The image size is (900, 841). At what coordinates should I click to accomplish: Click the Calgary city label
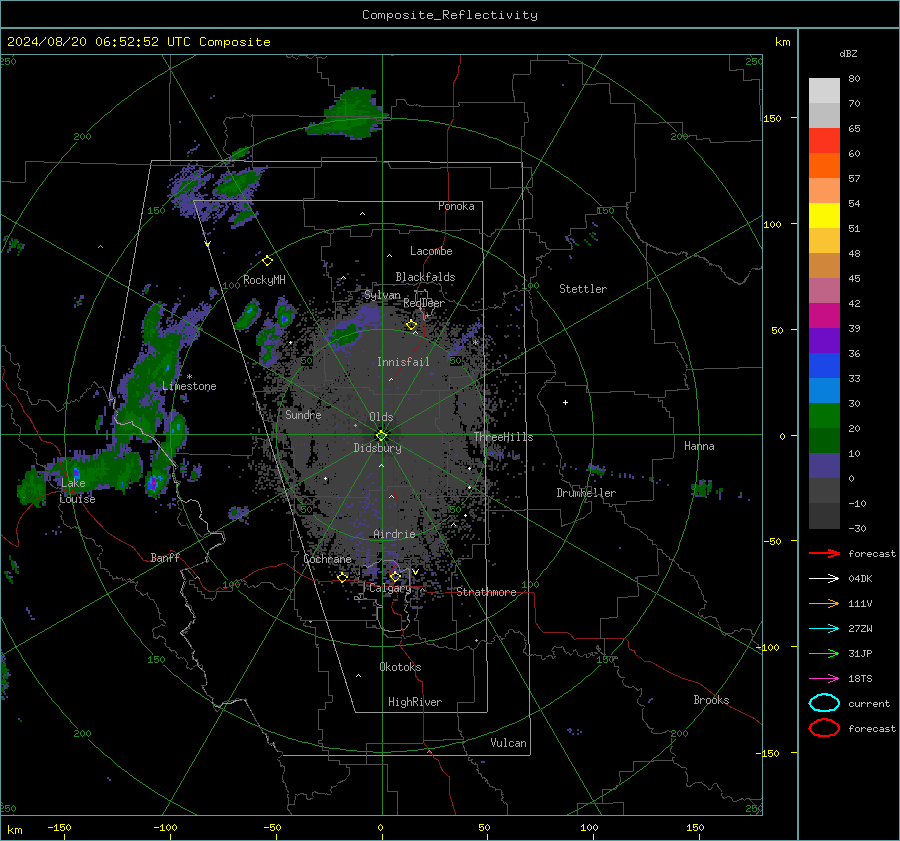(390, 588)
